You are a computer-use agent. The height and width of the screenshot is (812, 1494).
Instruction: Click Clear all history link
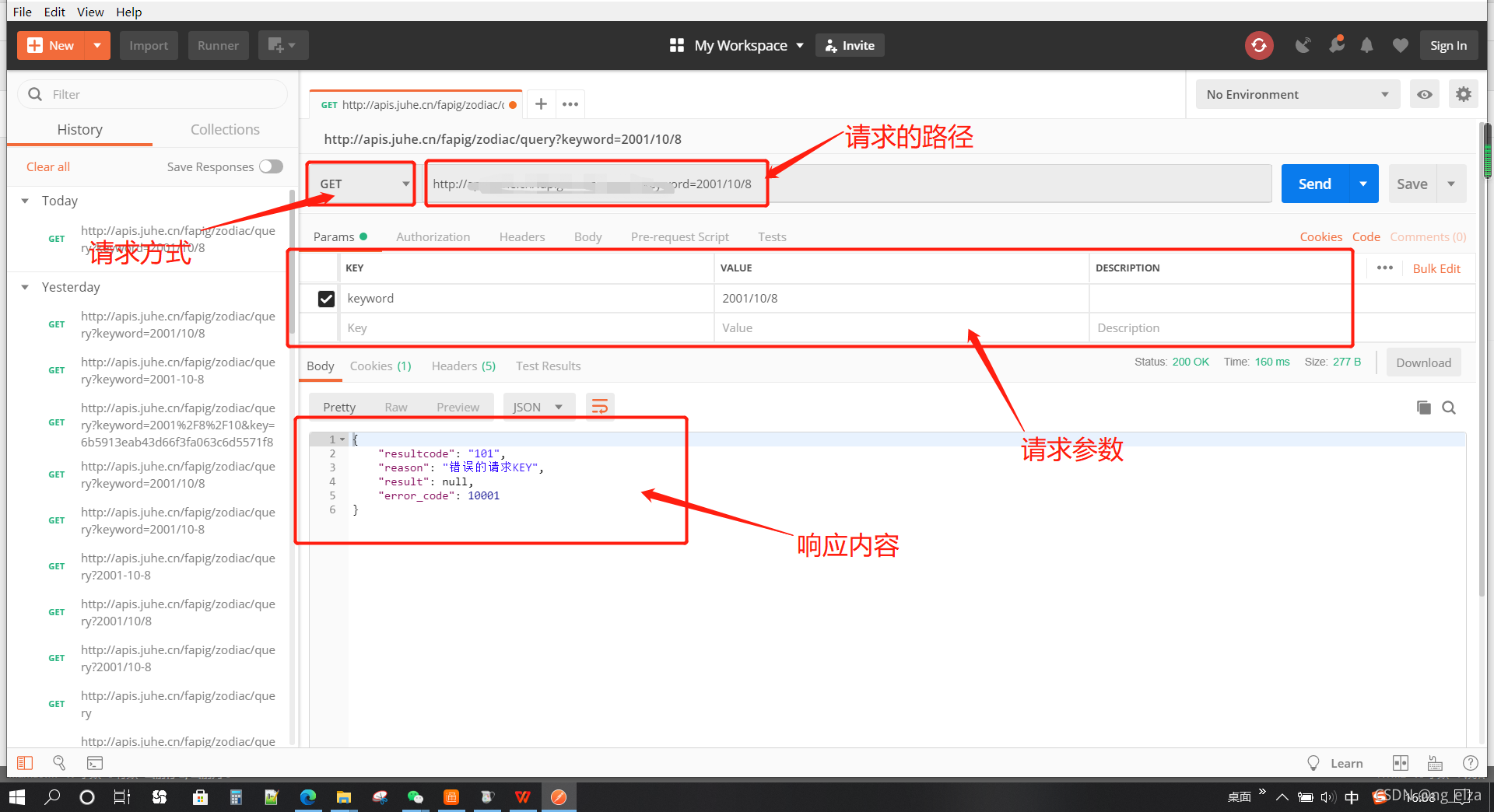[48, 166]
